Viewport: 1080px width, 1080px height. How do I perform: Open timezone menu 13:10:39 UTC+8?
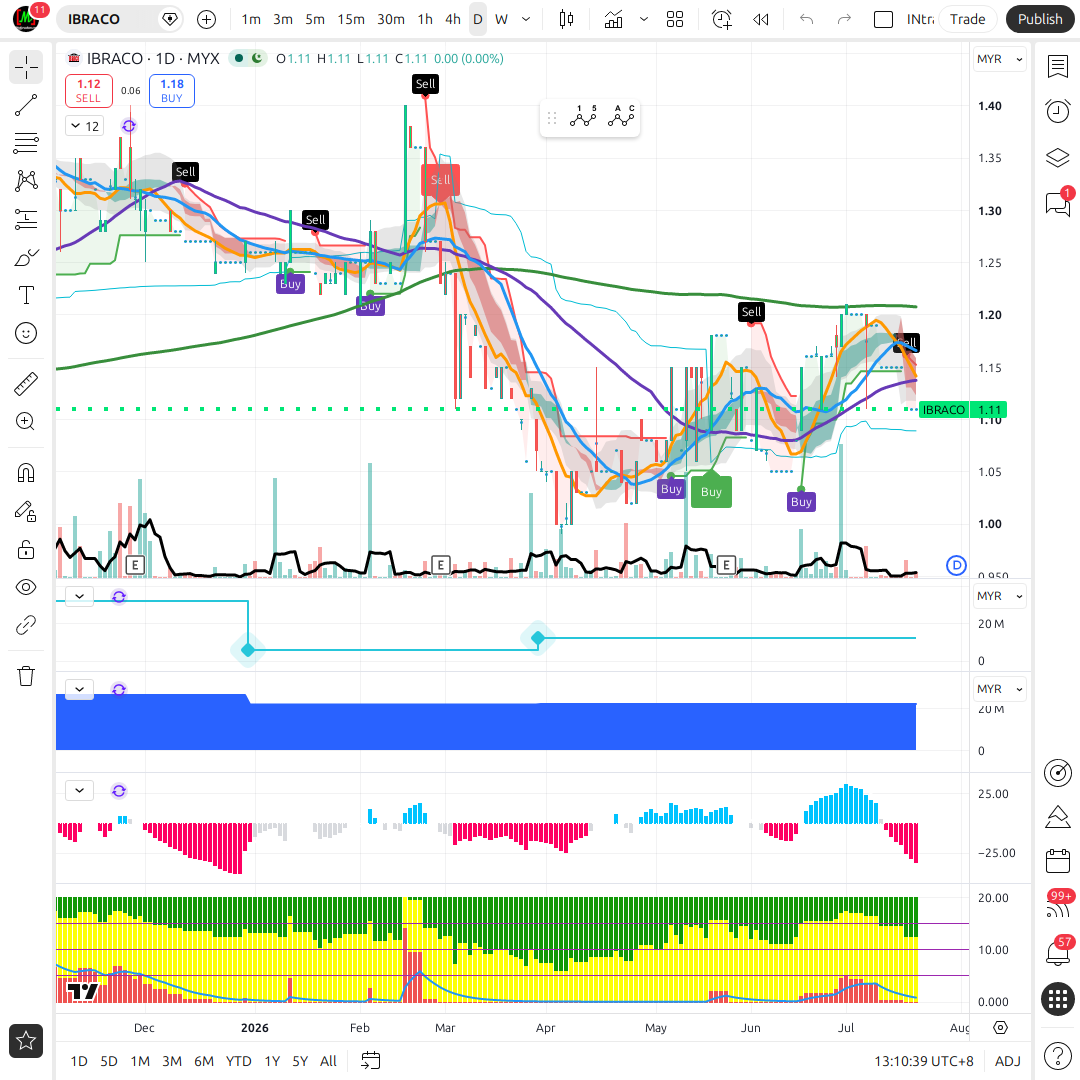(924, 1061)
